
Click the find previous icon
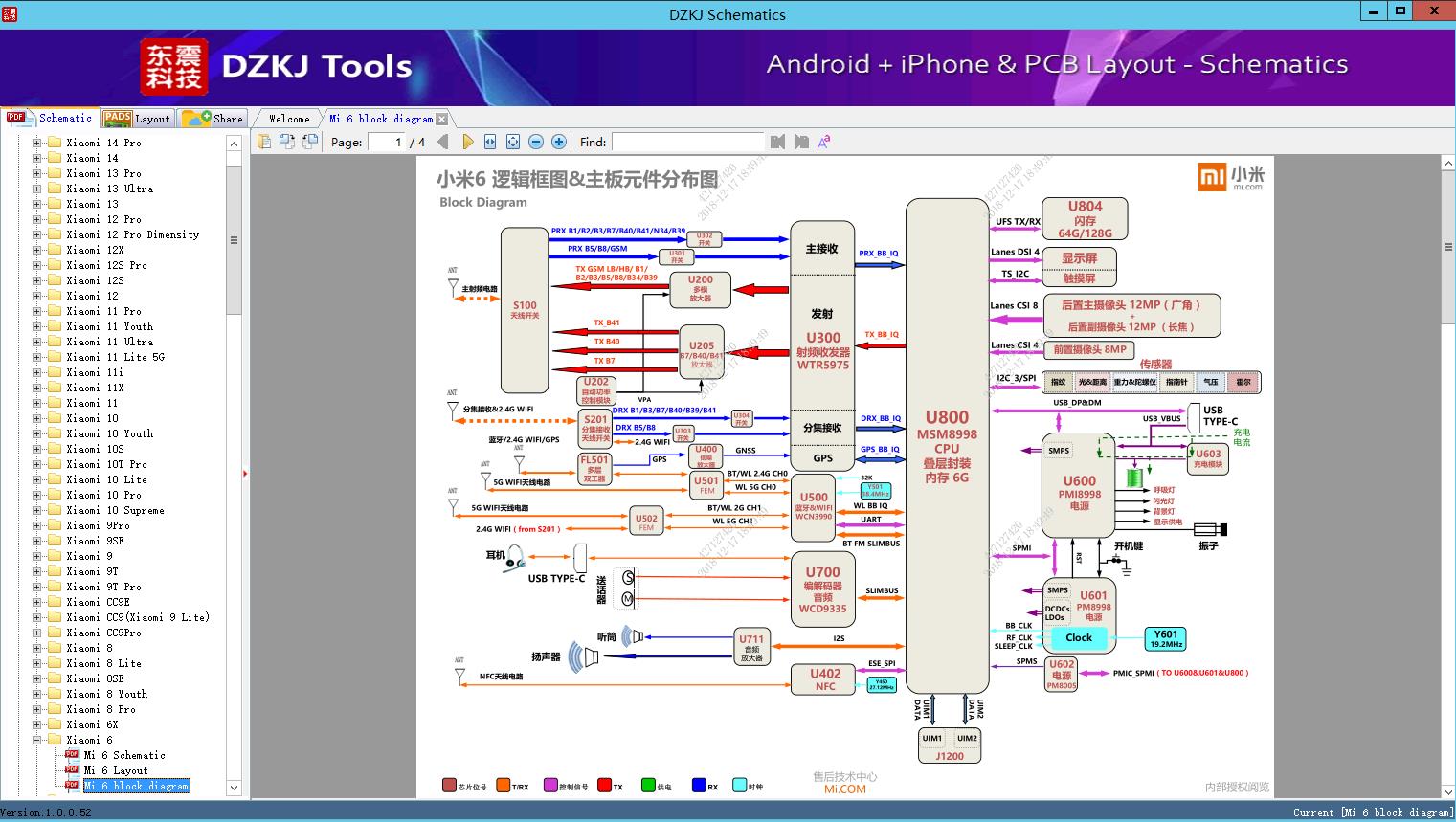click(x=777, y=142)
